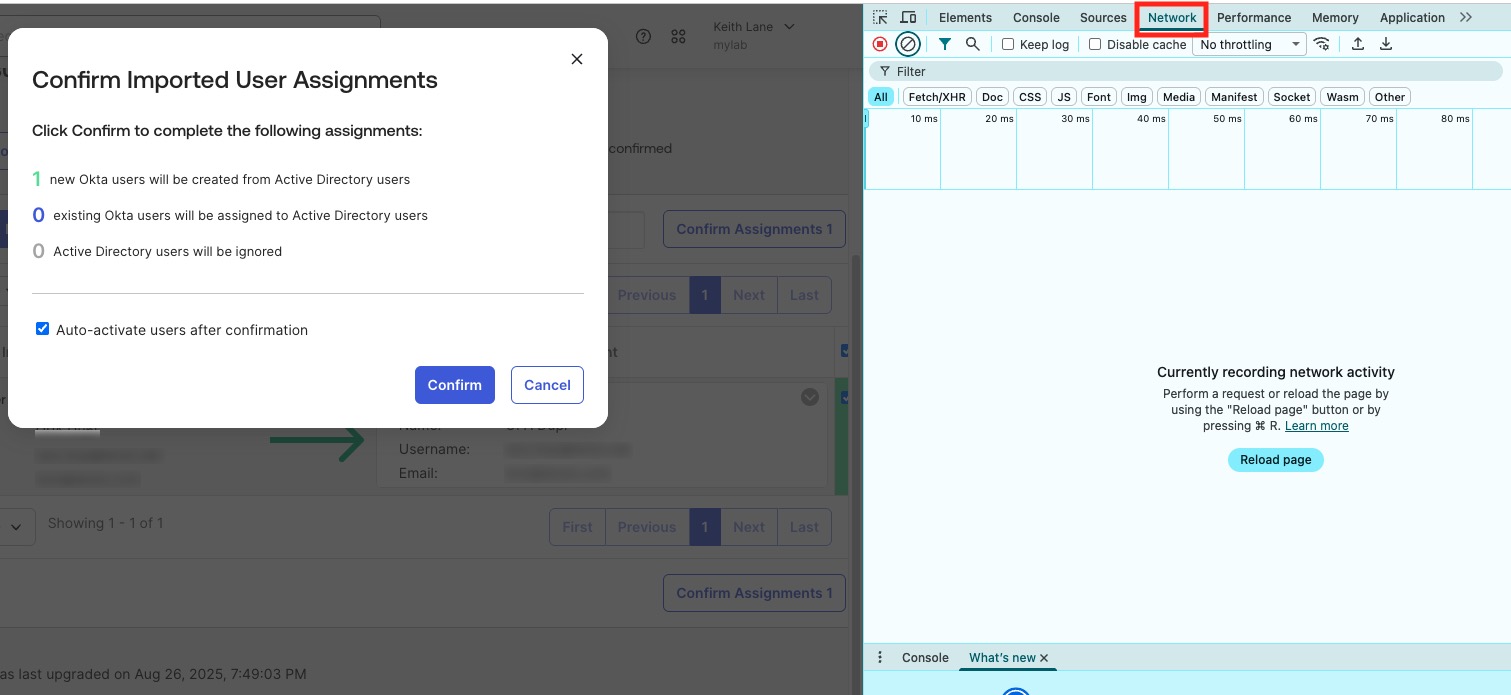Image resolution: width=1511 pixels, height=695 pixels.
Task: Click Last in the upper pagination bar
Action: [804, 295]
